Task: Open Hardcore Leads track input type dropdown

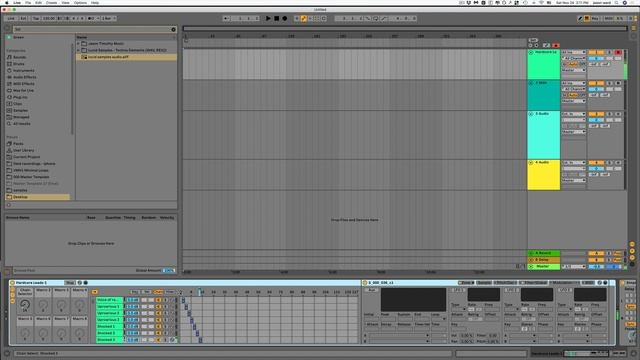Action: 573,52
